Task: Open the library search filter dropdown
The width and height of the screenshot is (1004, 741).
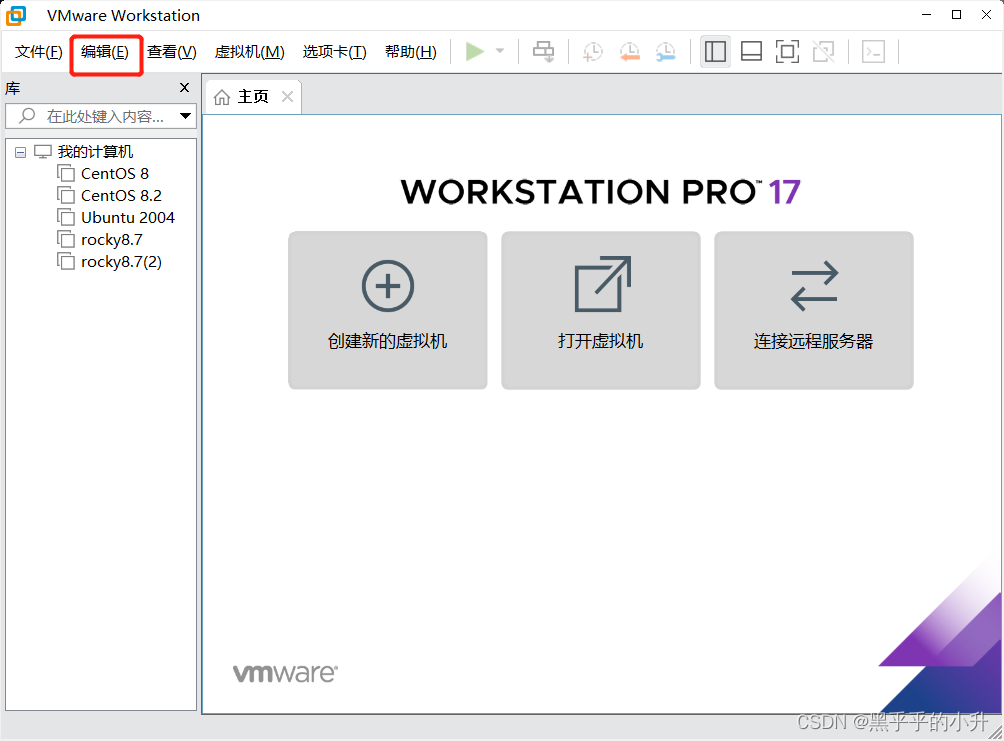Action: click(186, 117)
